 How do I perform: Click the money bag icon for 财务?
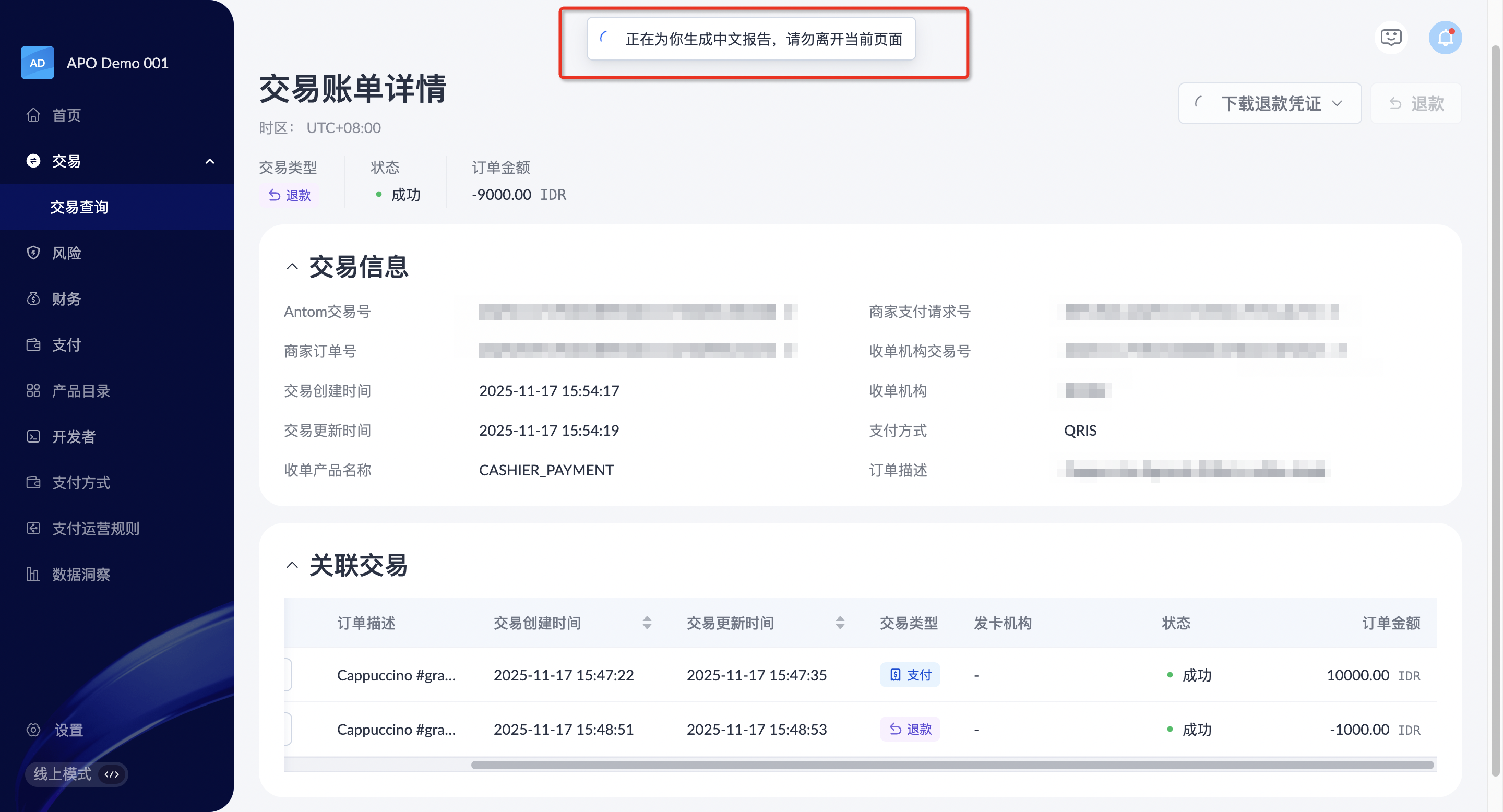[x=33, y=298]
